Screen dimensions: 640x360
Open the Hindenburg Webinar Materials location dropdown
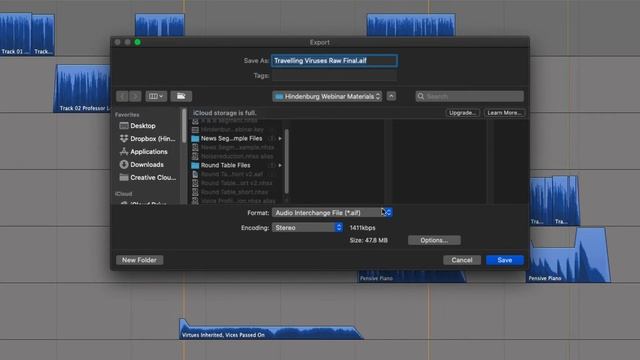(x=327, y=96)
